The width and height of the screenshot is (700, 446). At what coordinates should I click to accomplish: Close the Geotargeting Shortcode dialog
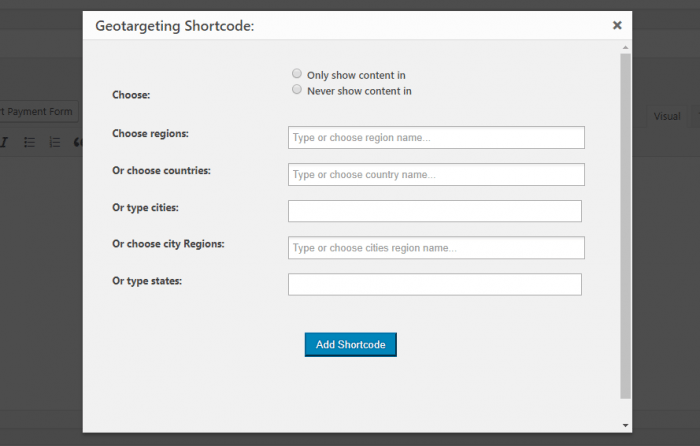point(617,25)
